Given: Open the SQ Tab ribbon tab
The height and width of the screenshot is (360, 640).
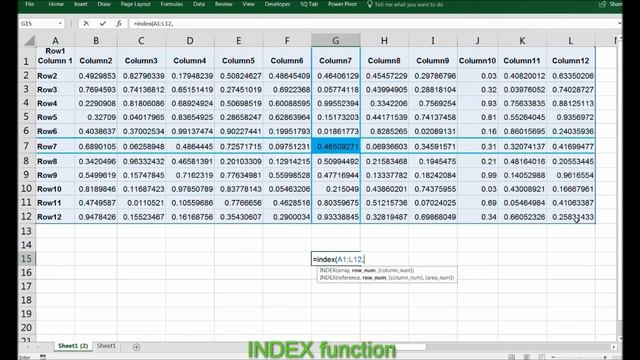Looking at the screenshot, I should [309, 4].
